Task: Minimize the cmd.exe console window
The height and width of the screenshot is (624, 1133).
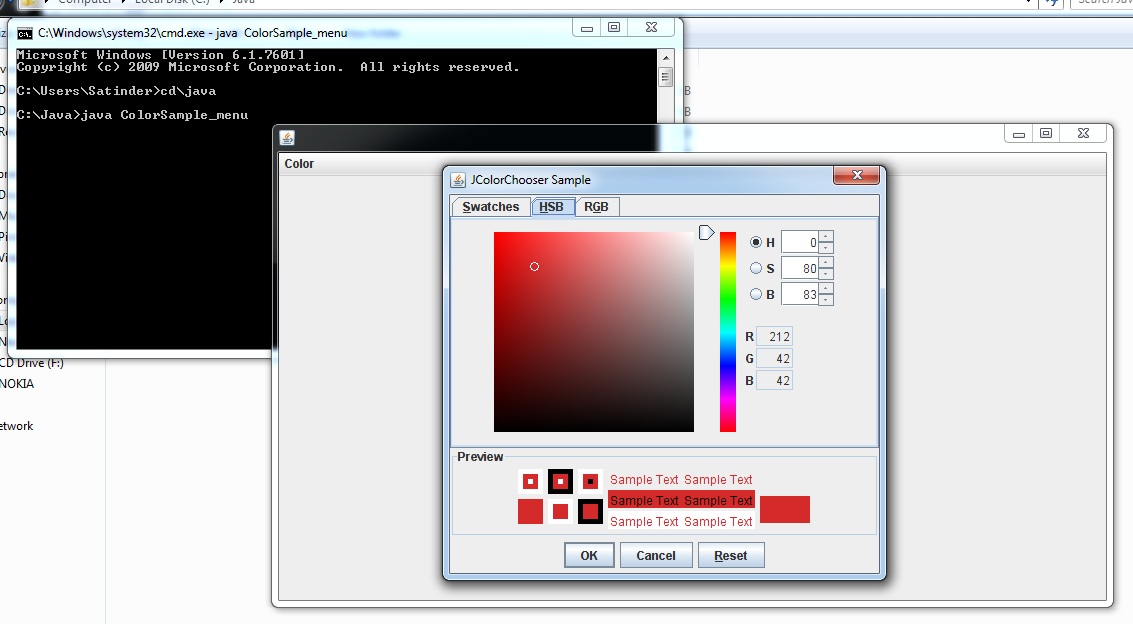Action: click(587, 28)
